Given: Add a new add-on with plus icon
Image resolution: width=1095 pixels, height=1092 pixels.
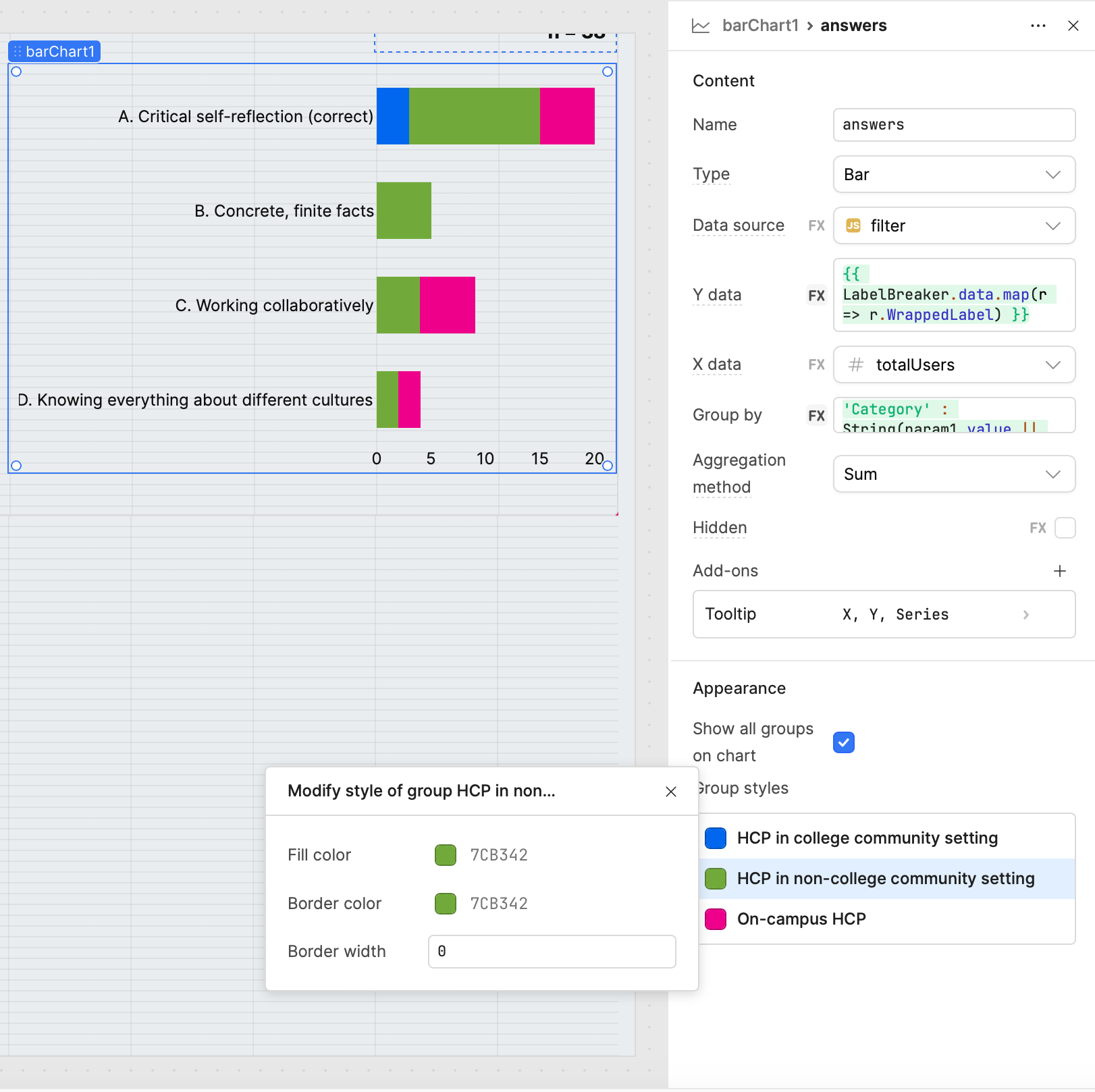Looking at the screenshot, I should pyautogui.click(x=1059, y=571).
